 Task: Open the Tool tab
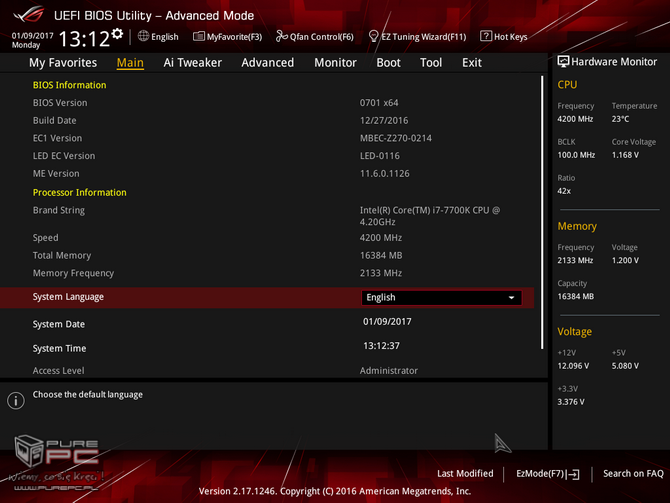click(x=431, y=63)
